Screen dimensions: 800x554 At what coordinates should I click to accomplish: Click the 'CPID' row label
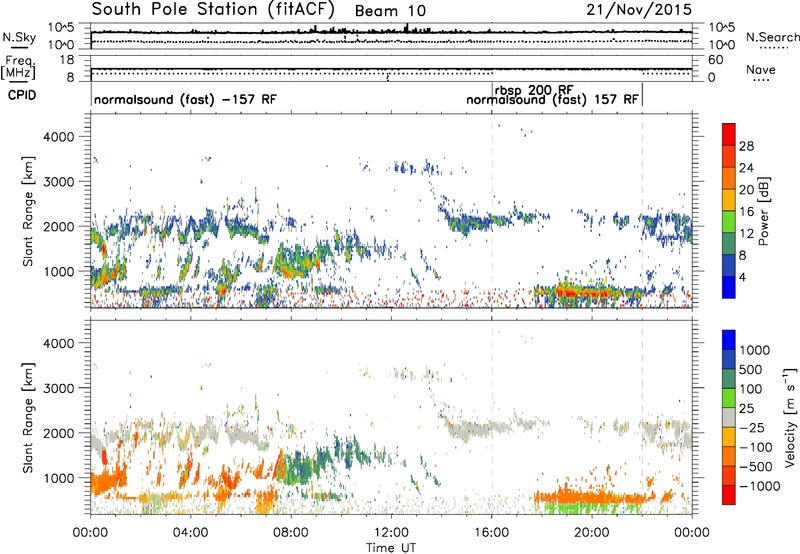tap(22, 95)
